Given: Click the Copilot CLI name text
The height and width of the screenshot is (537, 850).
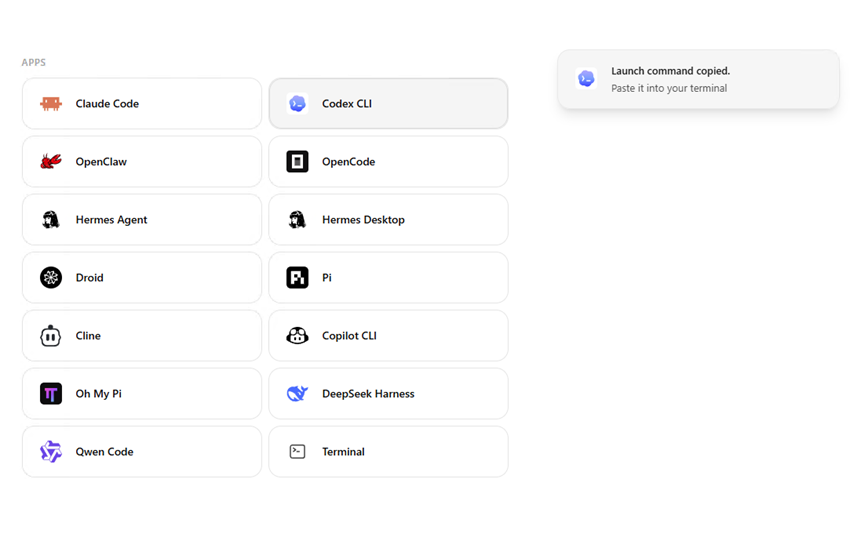Looking at the screenshot, I should coord(349,335).
